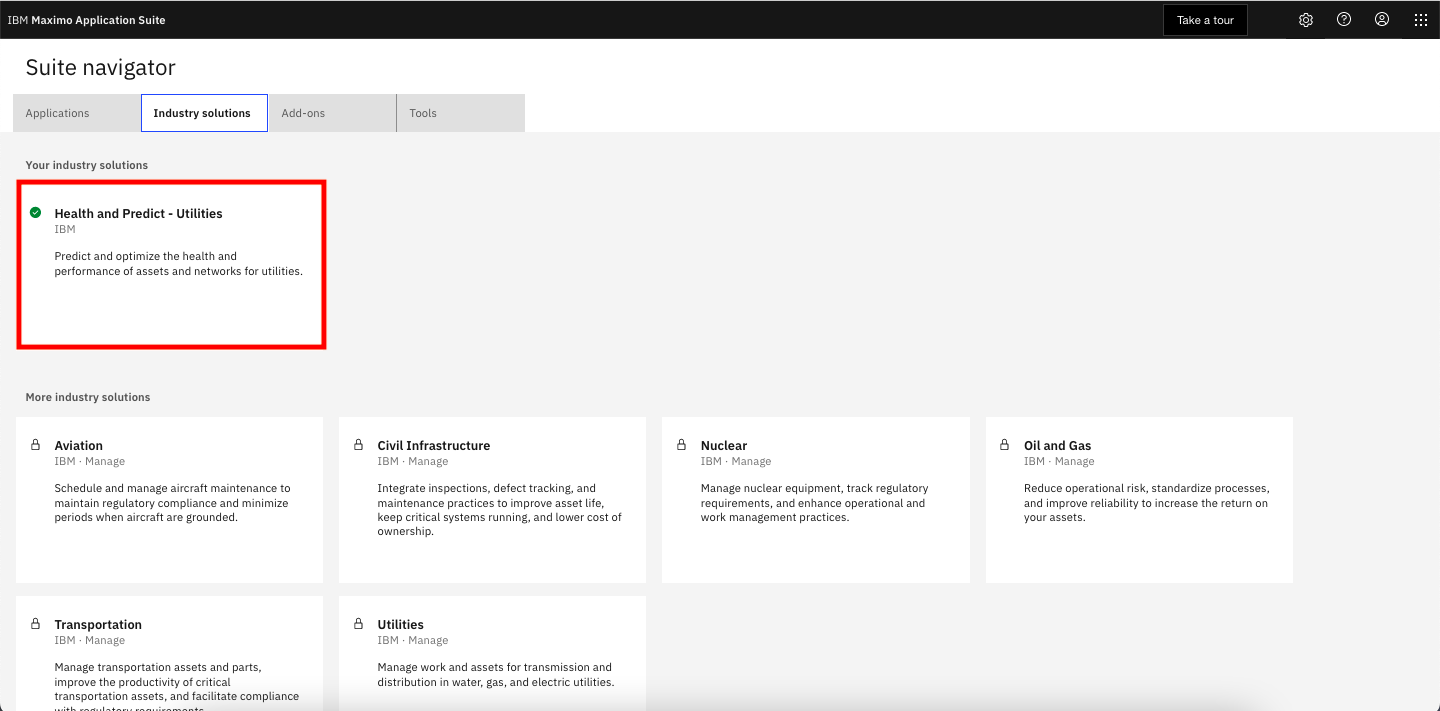Click the lock icon on Utilities card

359,624
